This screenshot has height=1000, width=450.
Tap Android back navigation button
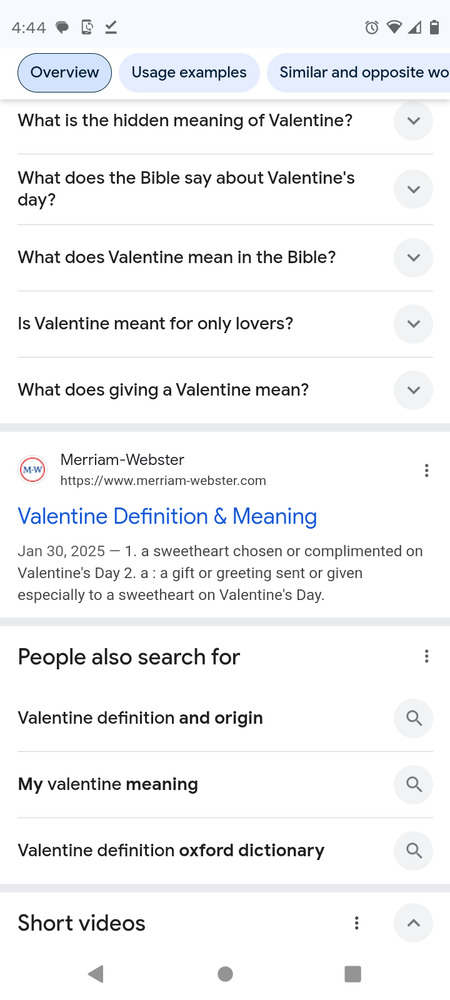(x=96, y=973)
